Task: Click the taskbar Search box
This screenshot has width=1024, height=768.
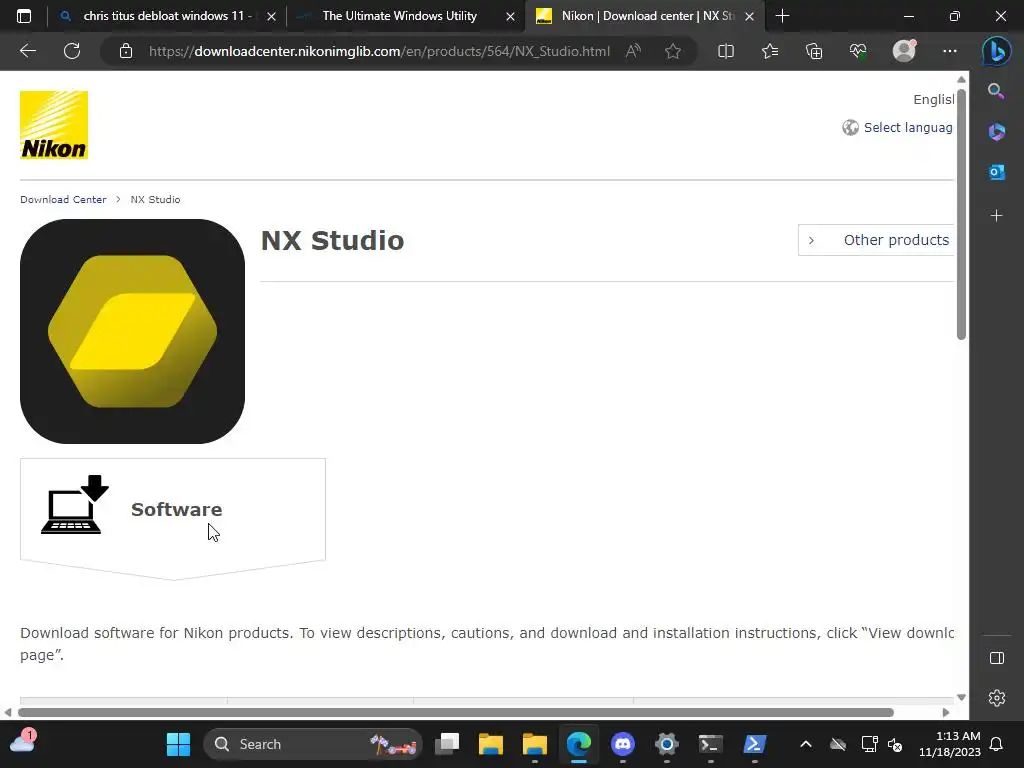Action: (x=313, y=744)
